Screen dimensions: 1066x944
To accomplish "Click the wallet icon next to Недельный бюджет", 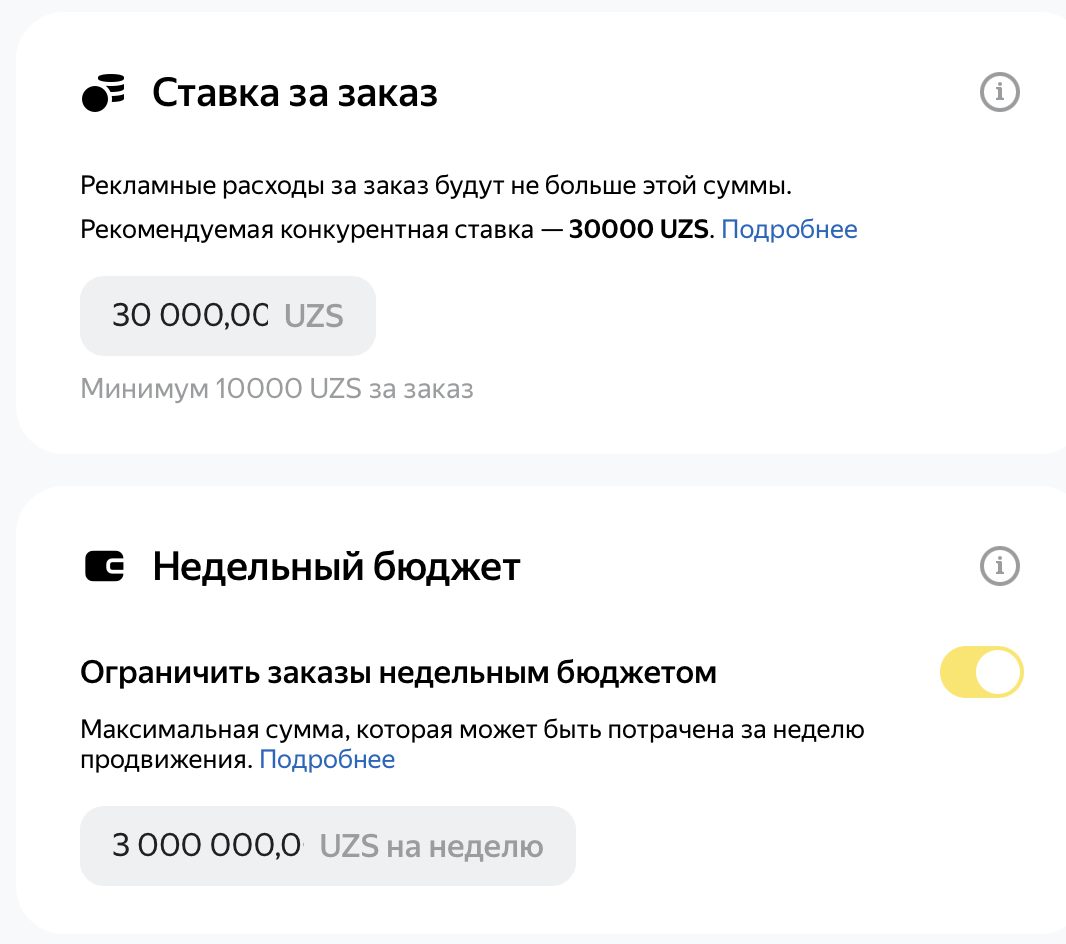I will click(104, 566).
